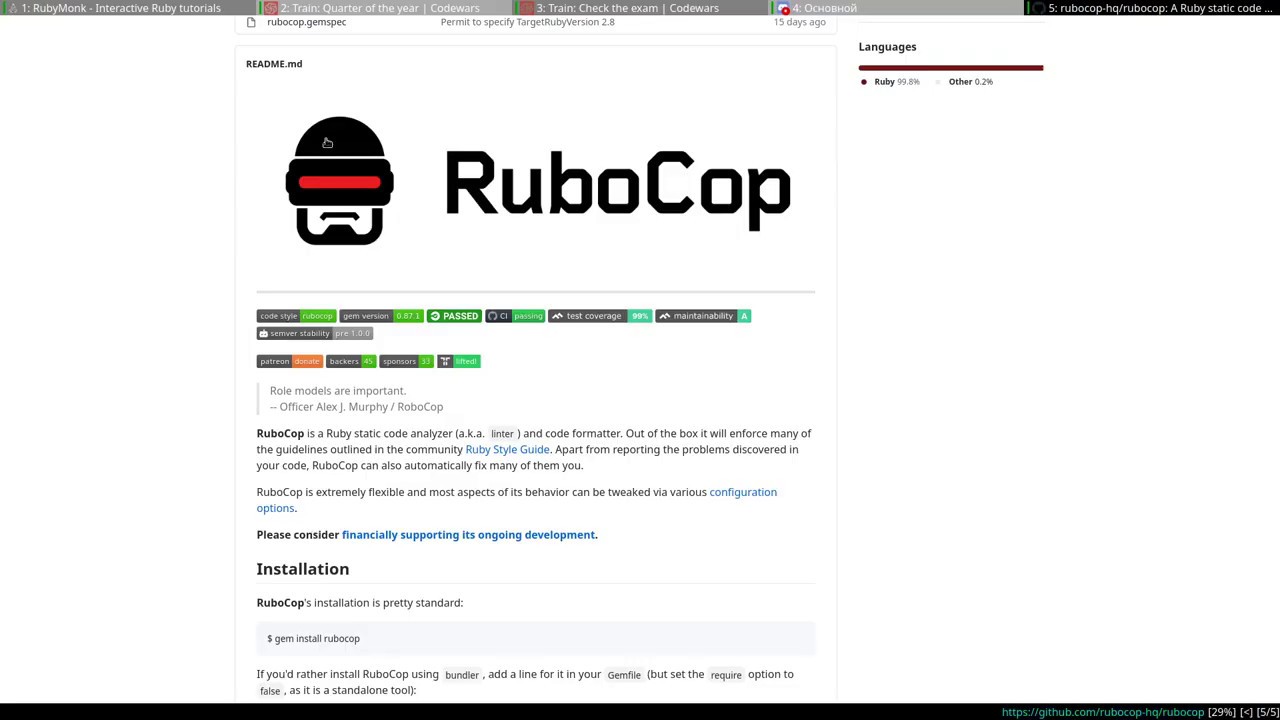Click the Other 0.2% language entry
This screenshot has width=1280, height=720.
[x=964, y=82]
